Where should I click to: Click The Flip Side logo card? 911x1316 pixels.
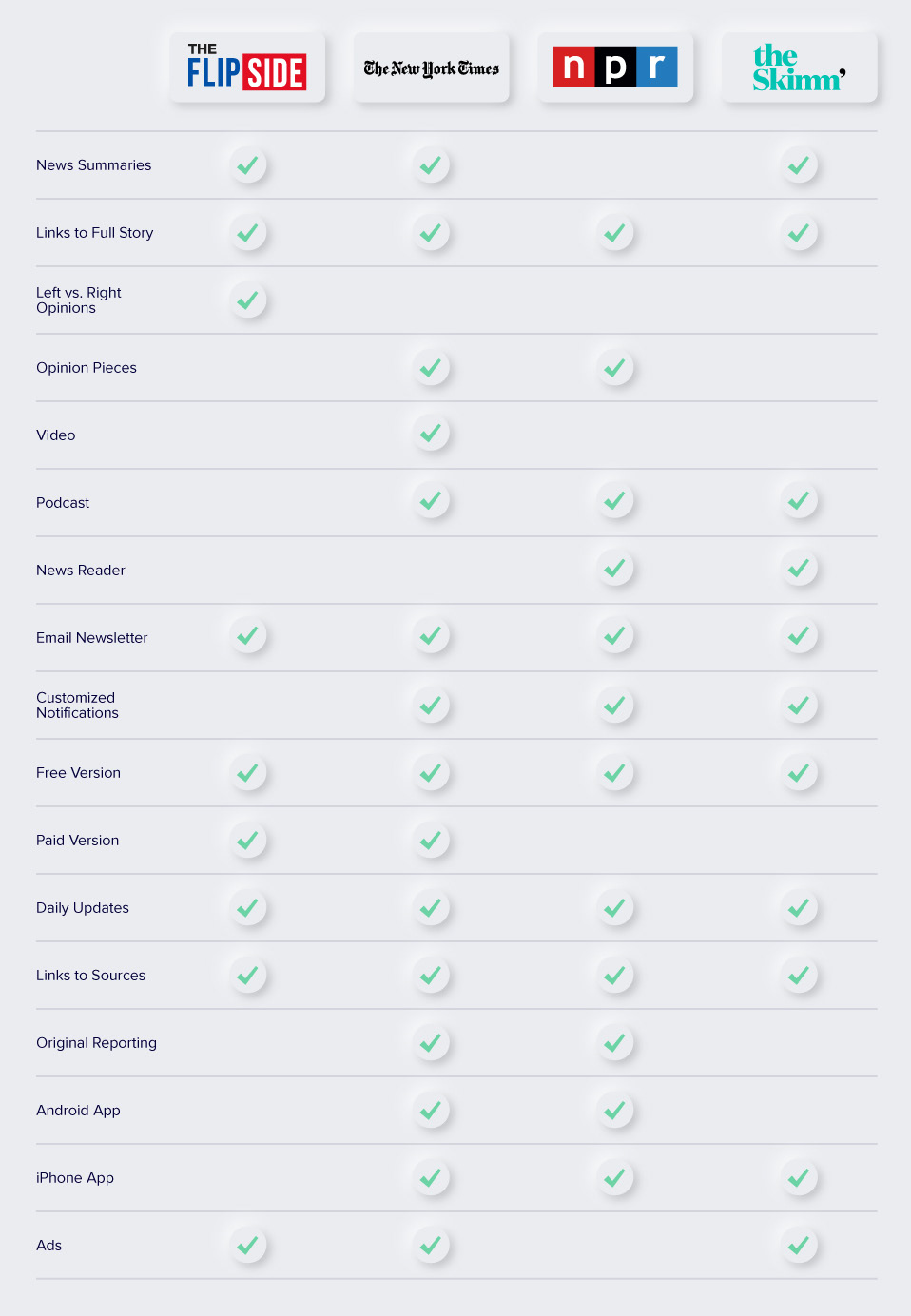point(247,68)
